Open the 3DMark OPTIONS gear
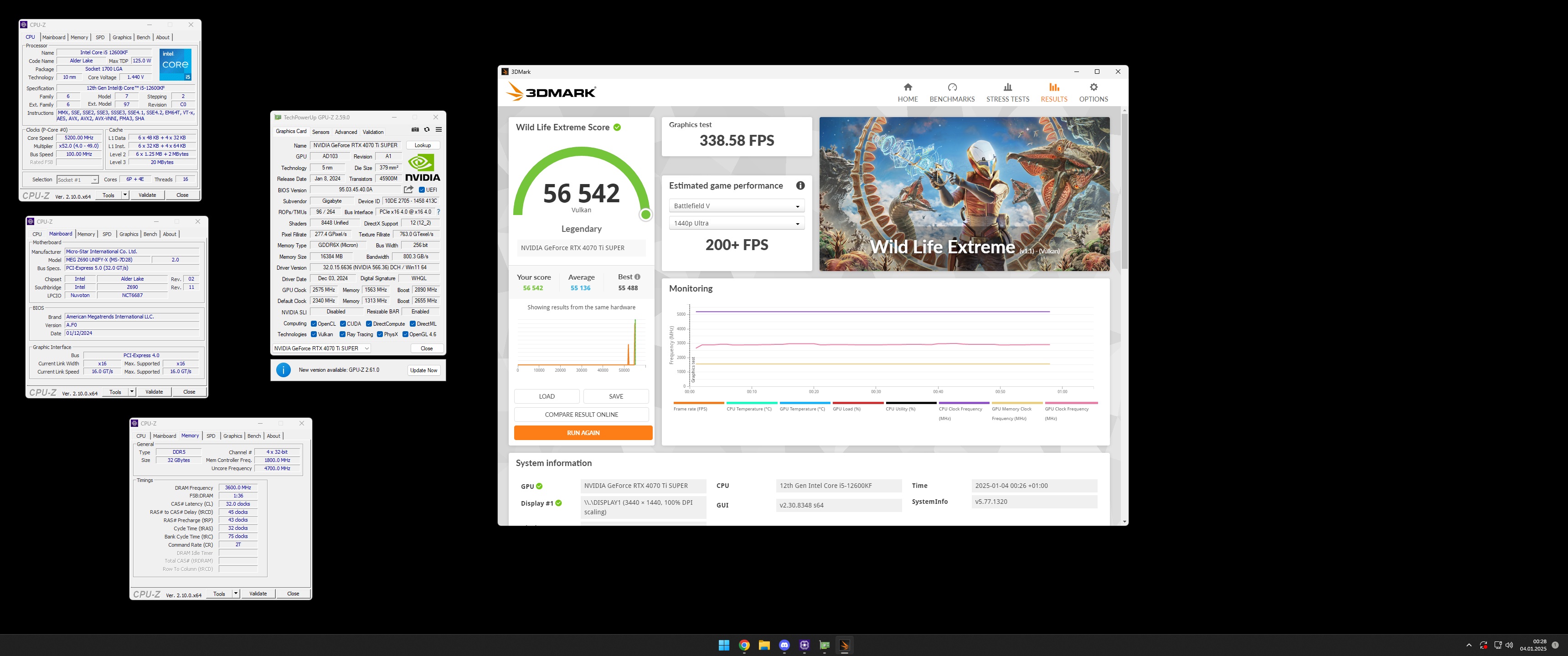The image size is (1568, 656). (x=1093, y=92)
